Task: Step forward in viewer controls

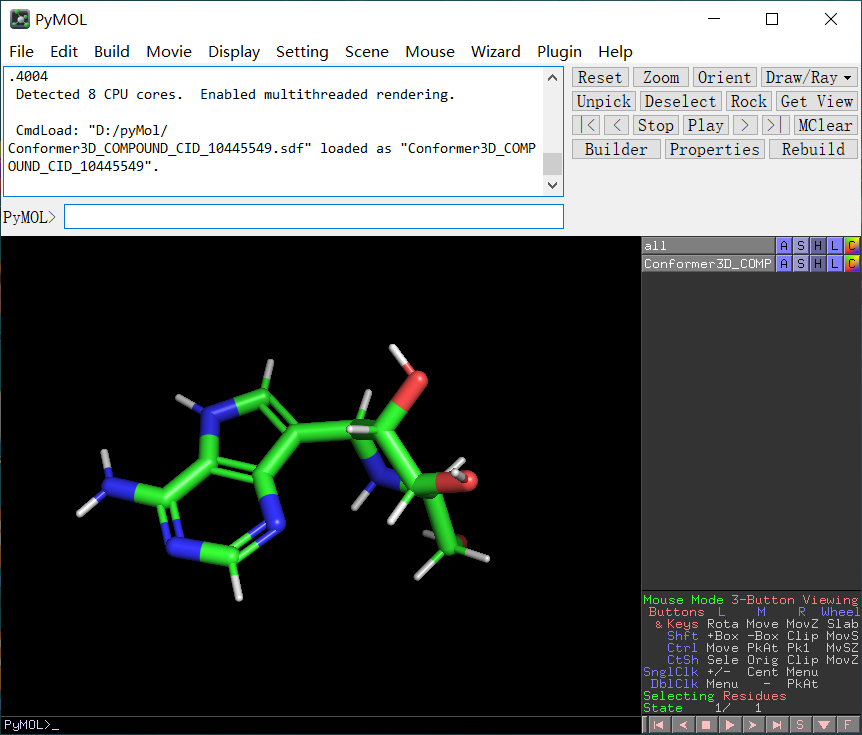Action: (x=753, y=725)
